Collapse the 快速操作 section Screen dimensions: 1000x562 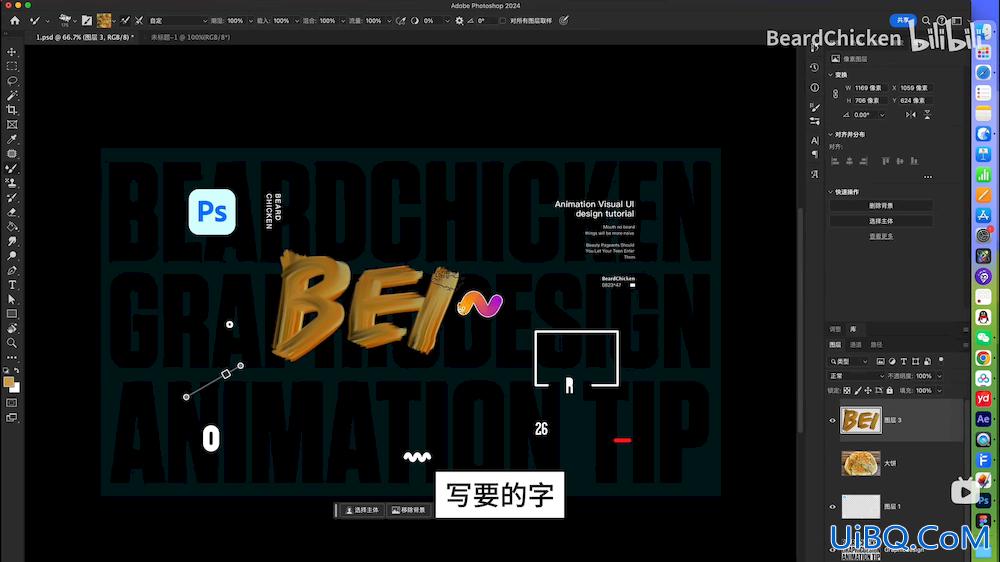(x=831, y=191)
